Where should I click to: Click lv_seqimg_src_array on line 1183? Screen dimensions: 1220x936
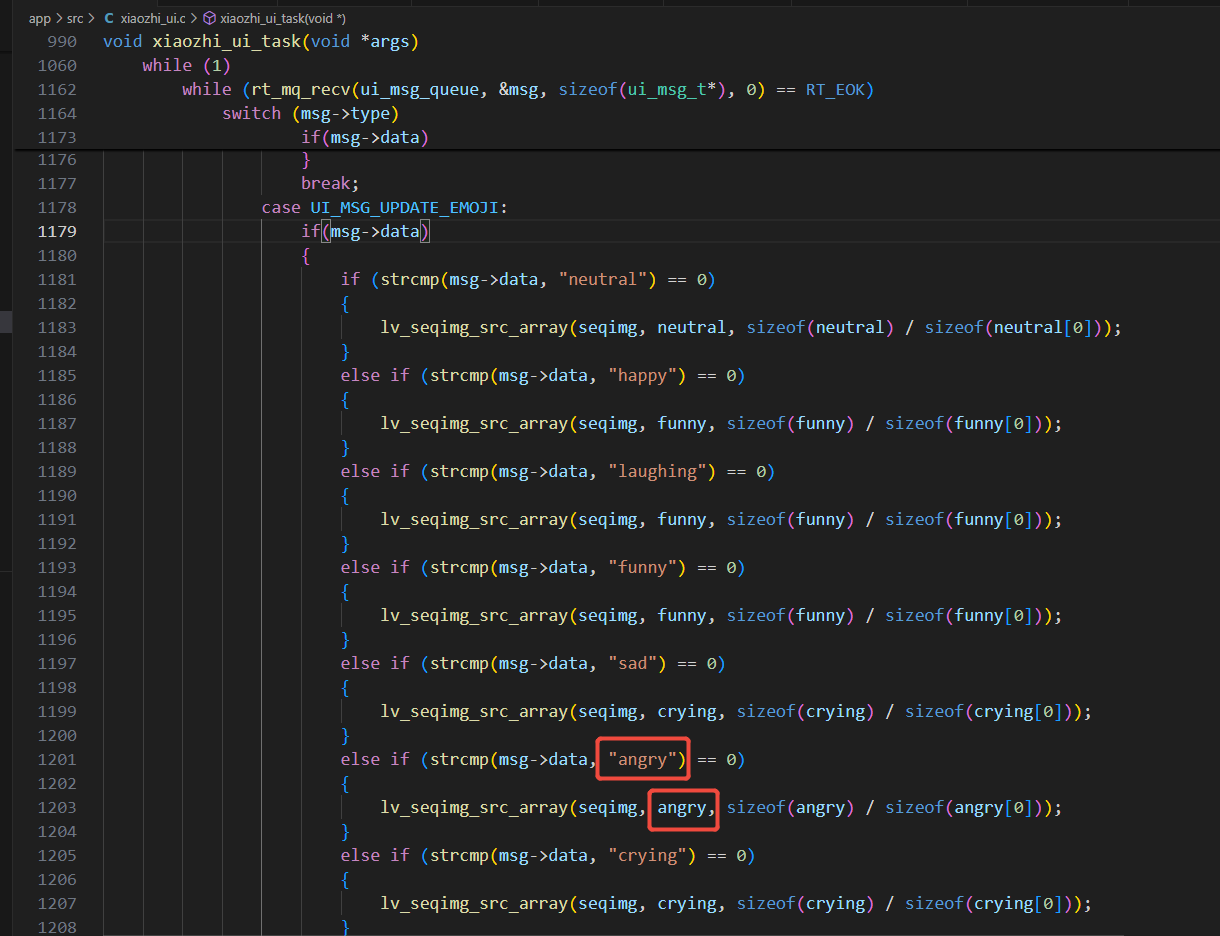point(474,327)
